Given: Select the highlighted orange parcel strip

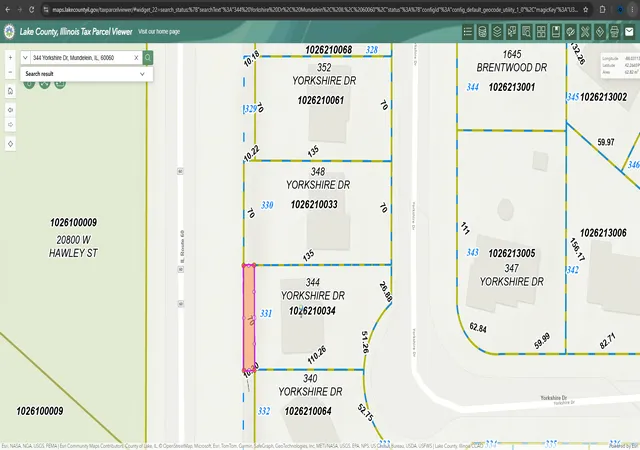Looking at the screenshot, I should [x=249, y=318].
